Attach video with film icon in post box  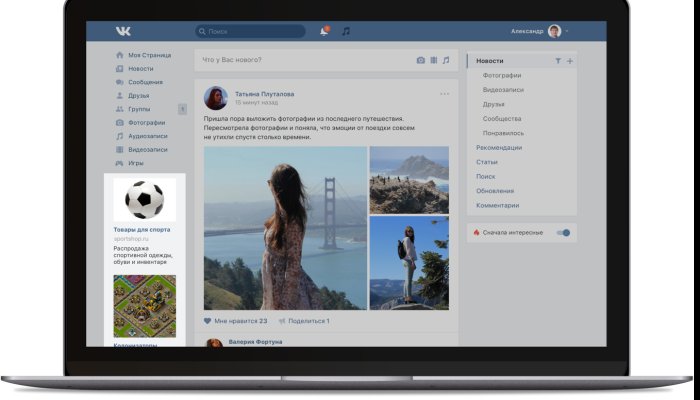point(433,60)
